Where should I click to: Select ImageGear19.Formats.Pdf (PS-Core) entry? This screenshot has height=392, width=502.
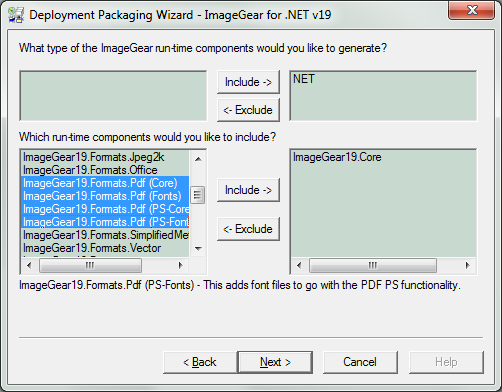pos(105,209)
